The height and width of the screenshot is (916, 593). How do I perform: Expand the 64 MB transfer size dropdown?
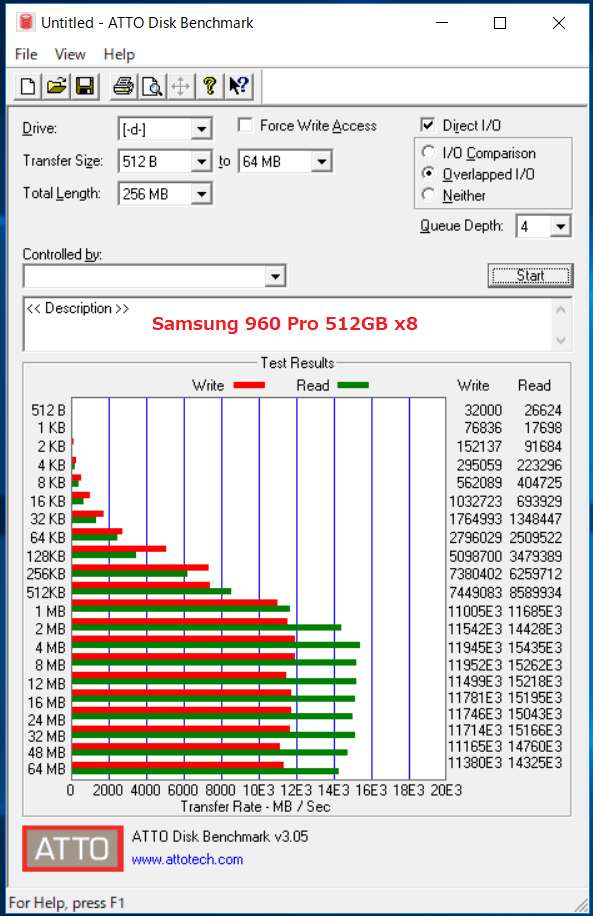[321, 161]
